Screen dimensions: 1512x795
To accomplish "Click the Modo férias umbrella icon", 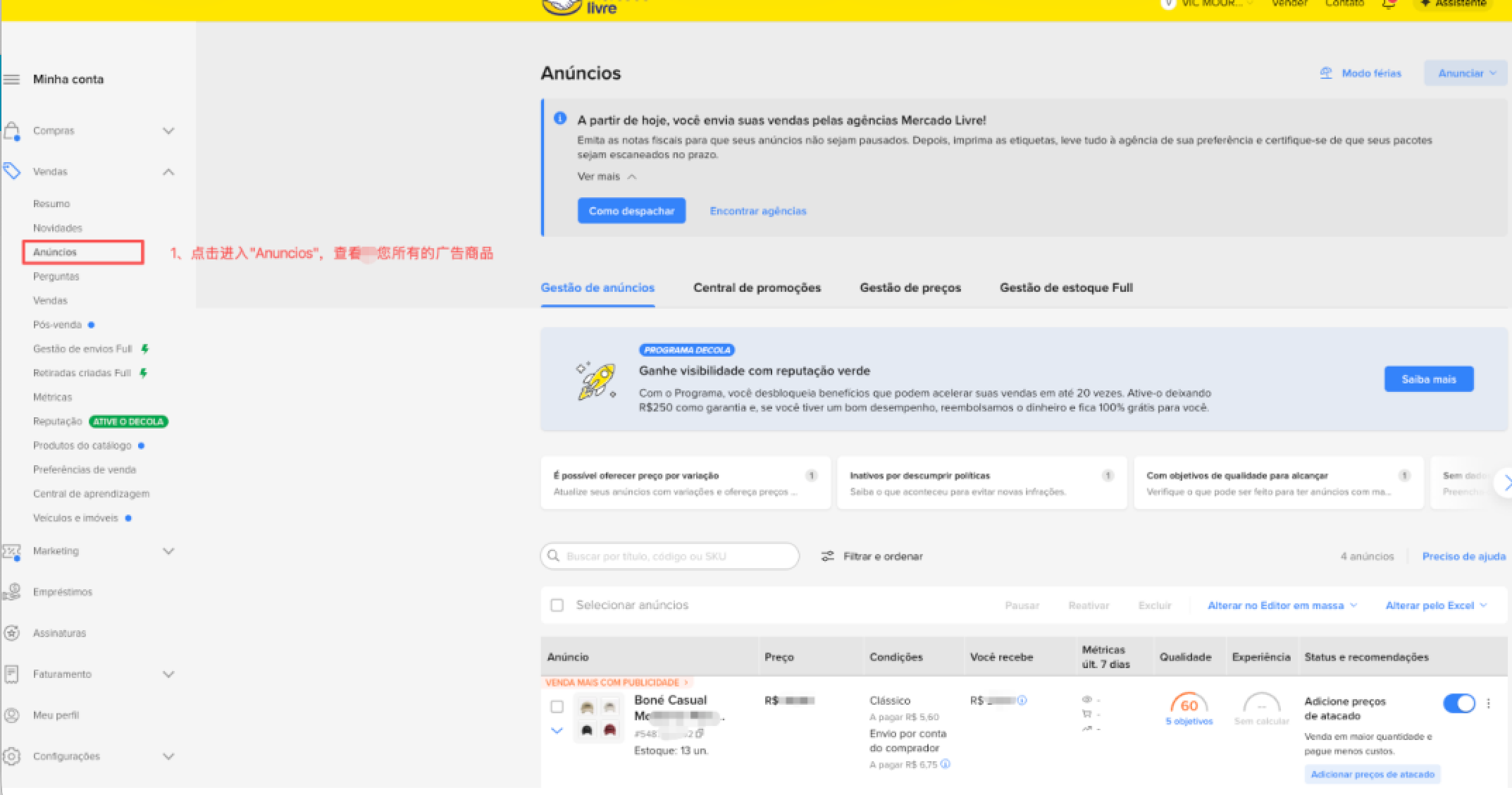I will [1326, 73].
